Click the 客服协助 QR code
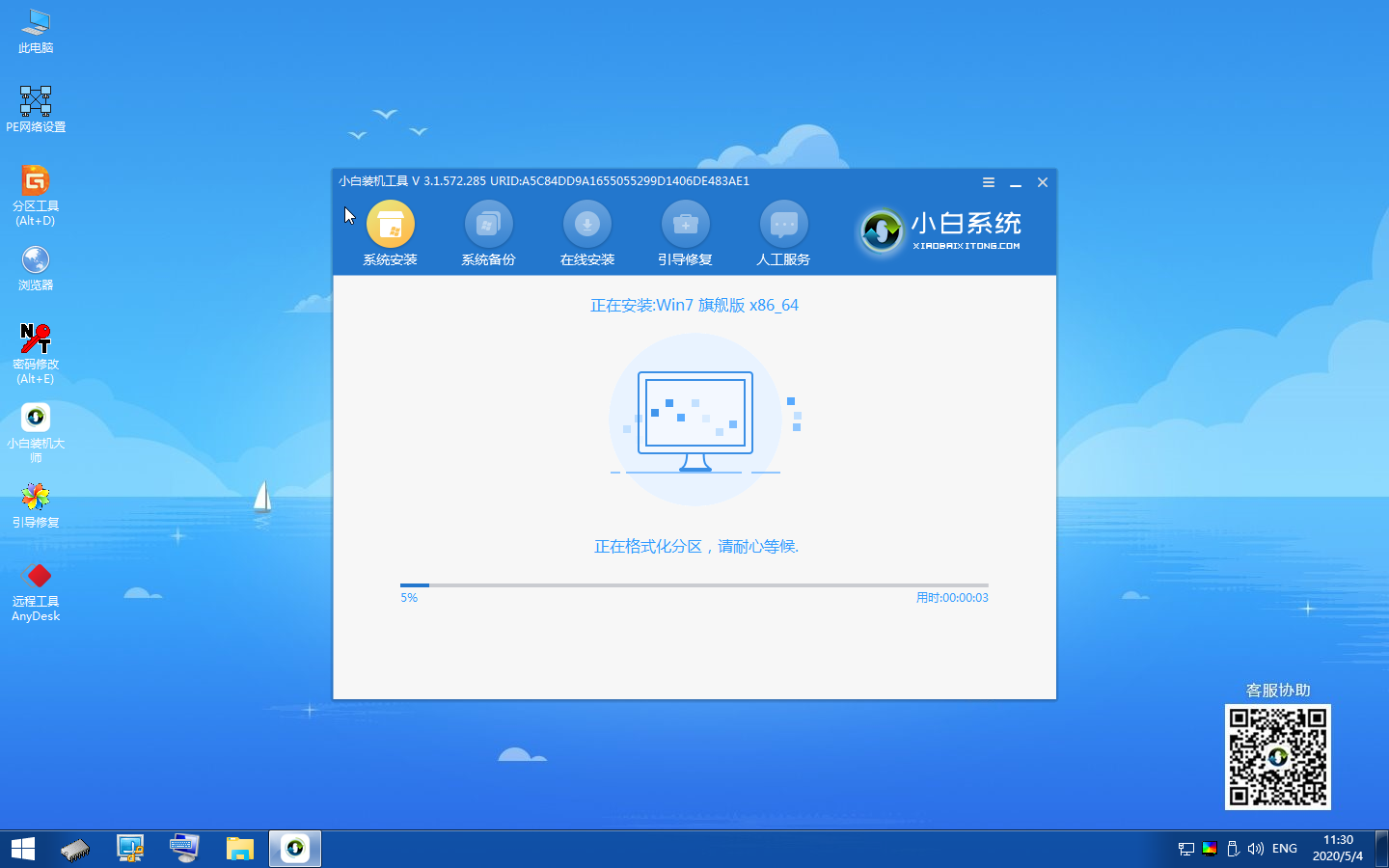This screenshot has height=868, width=1389. (1277, 757)
